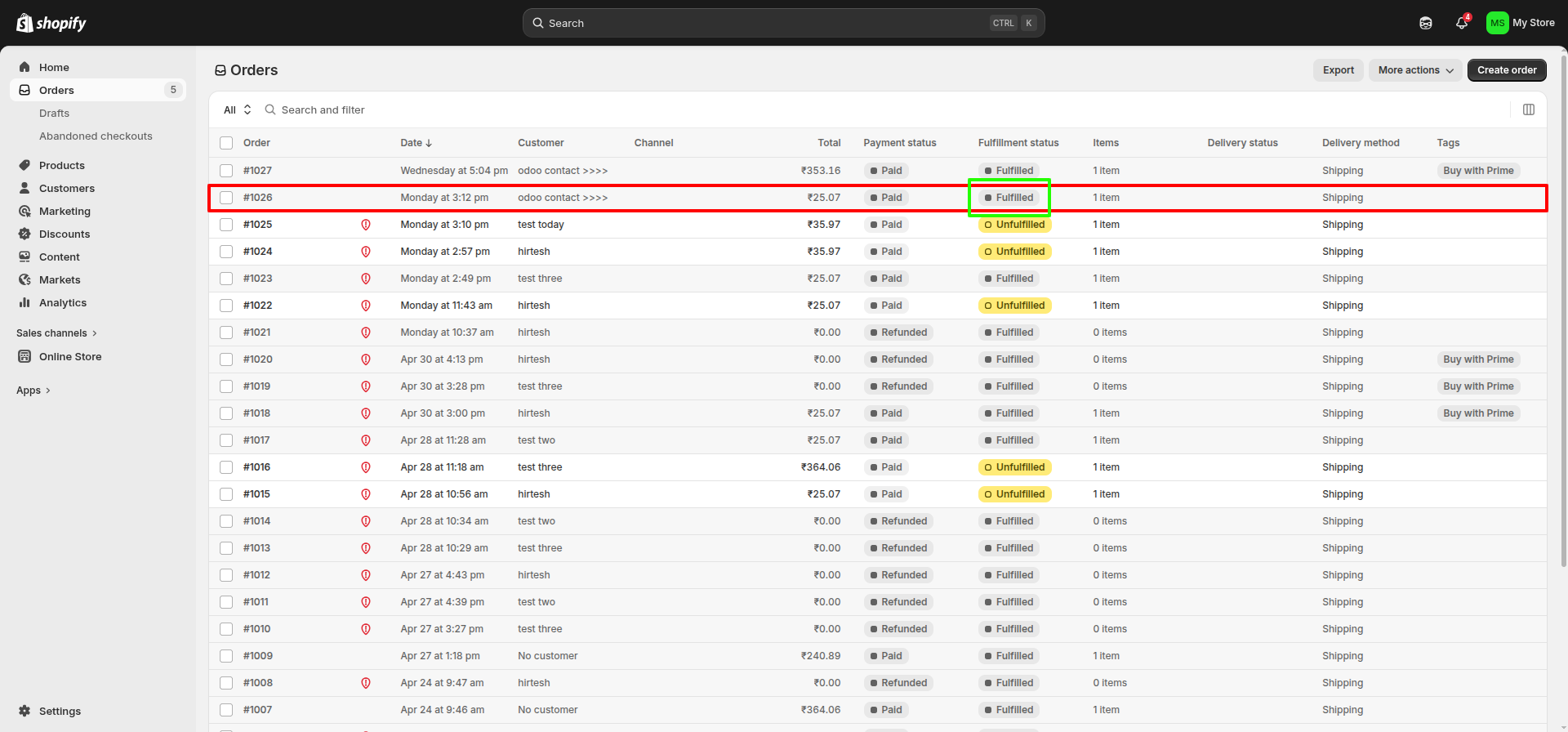Open the More actions dropdown
This screenshot has width=1568, height=732.
1415,70
